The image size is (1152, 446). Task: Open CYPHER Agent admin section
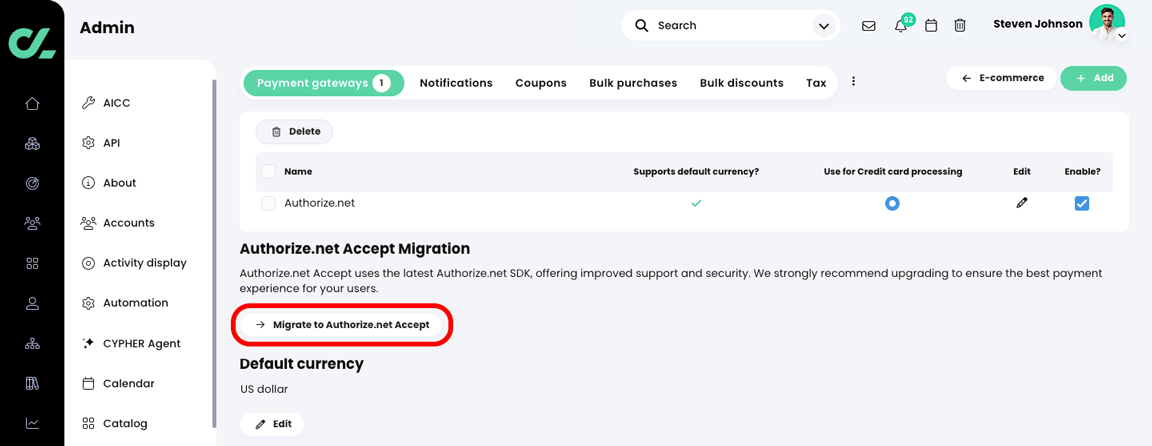point(140,343)
